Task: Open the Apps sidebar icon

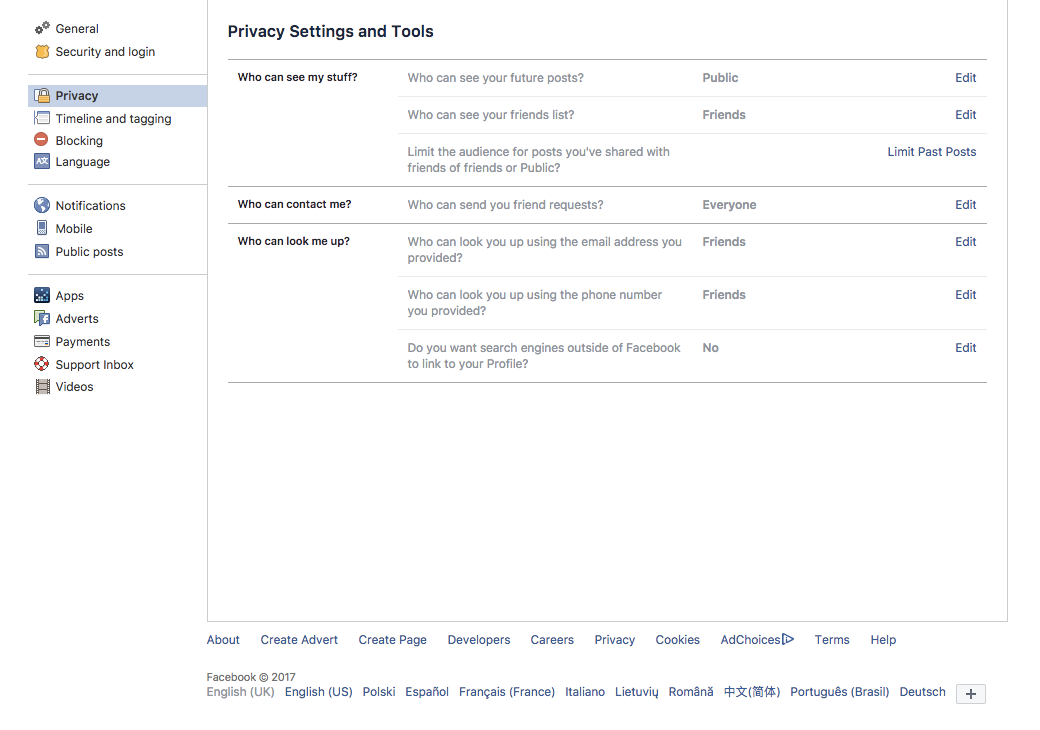Action: pos(42,295)
